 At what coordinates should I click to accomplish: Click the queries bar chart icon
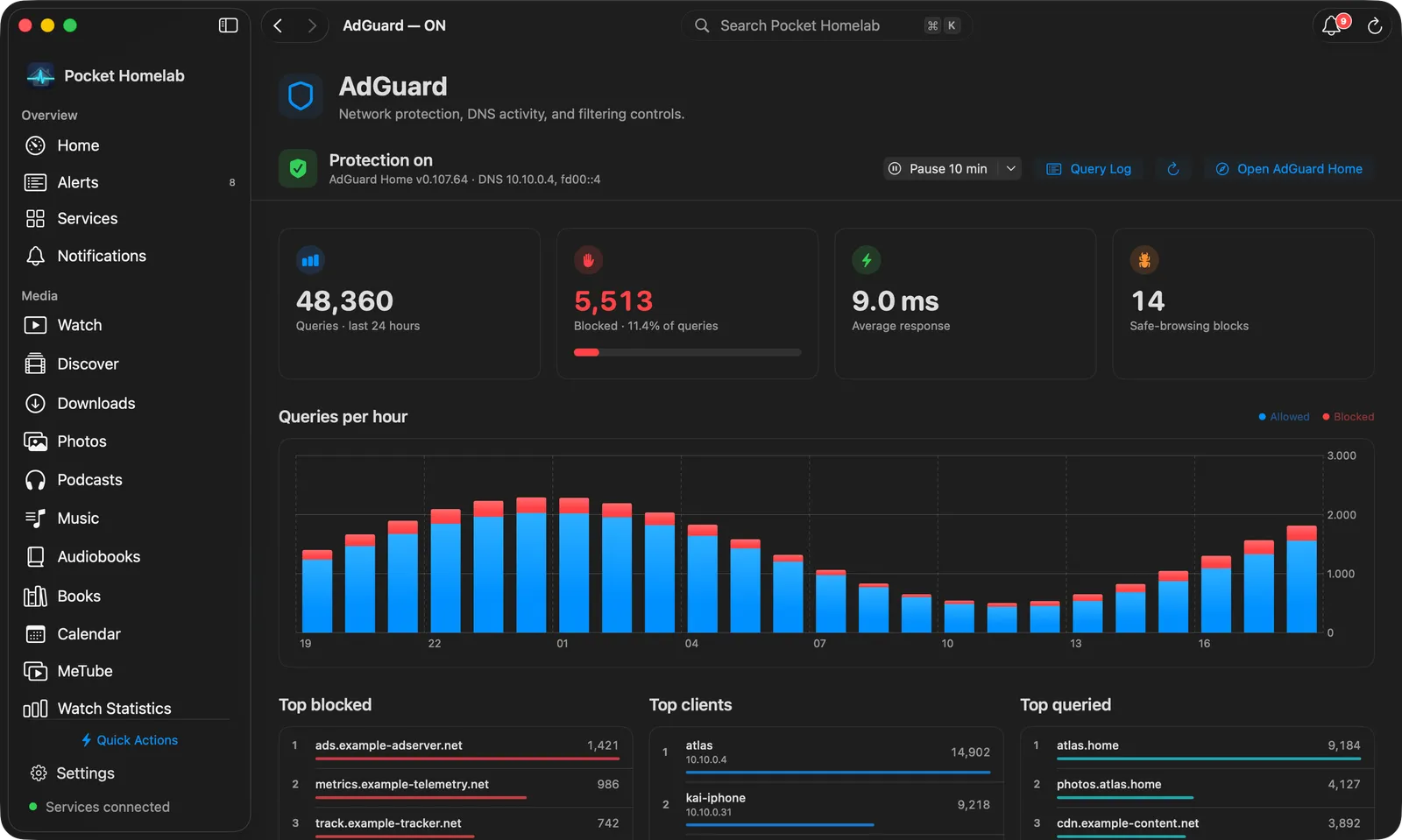pos(310,260)
